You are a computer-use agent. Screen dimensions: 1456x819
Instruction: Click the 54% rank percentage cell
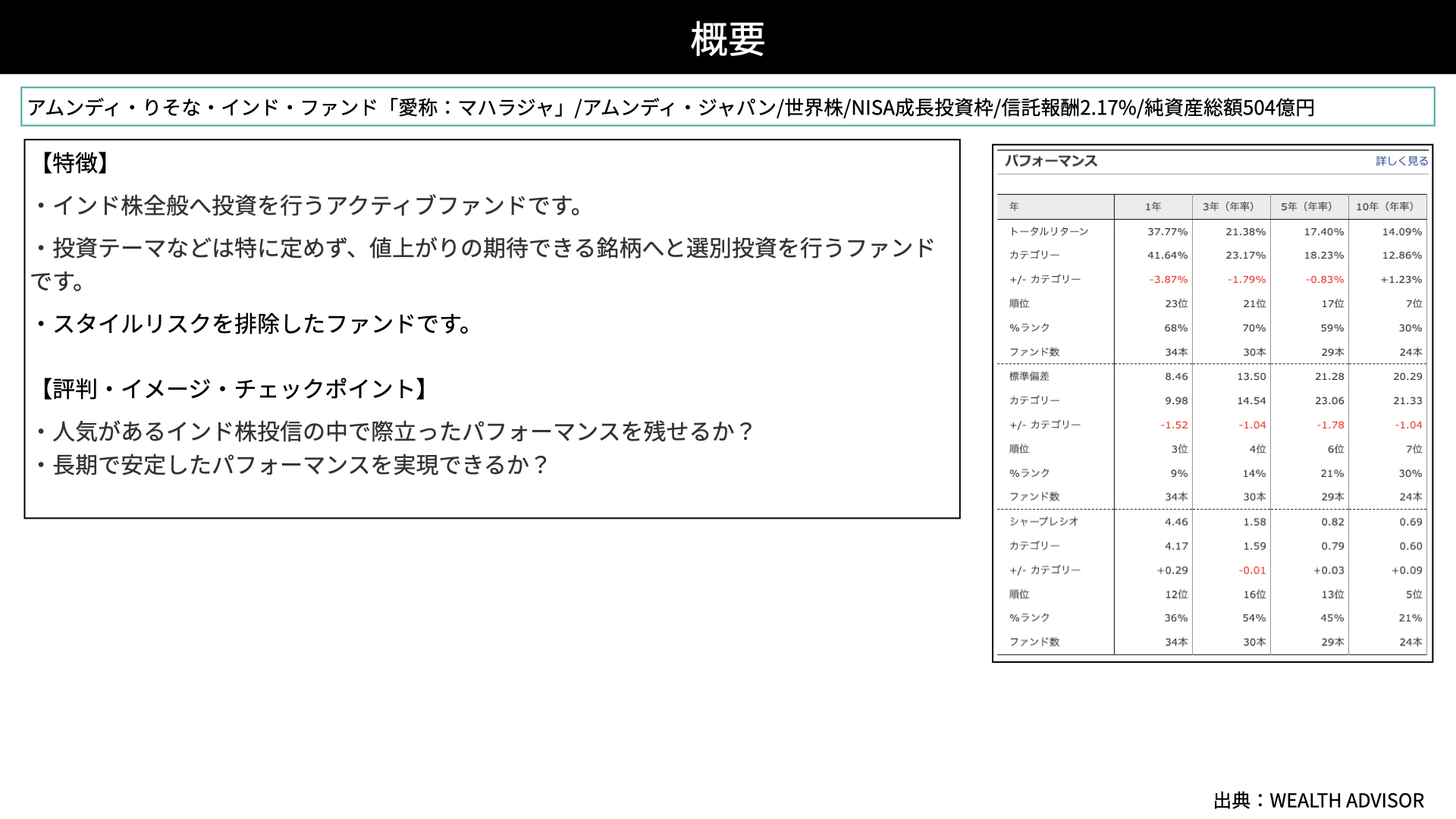(1254, 618)
